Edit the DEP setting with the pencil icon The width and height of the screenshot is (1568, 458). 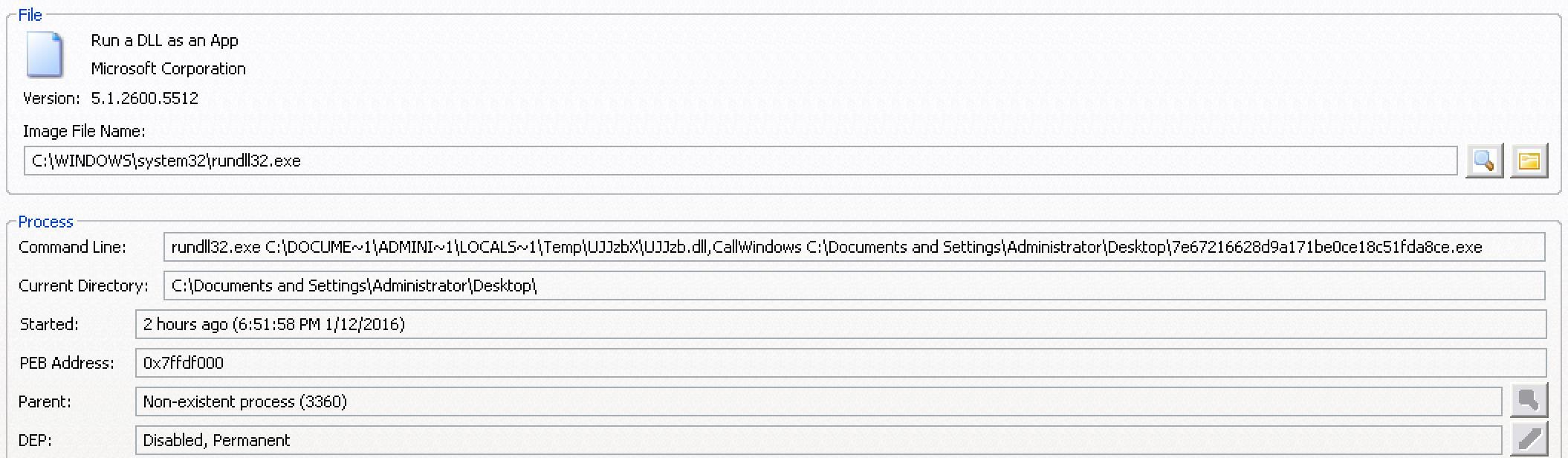pyautogui.click(x=1529, y=440)
